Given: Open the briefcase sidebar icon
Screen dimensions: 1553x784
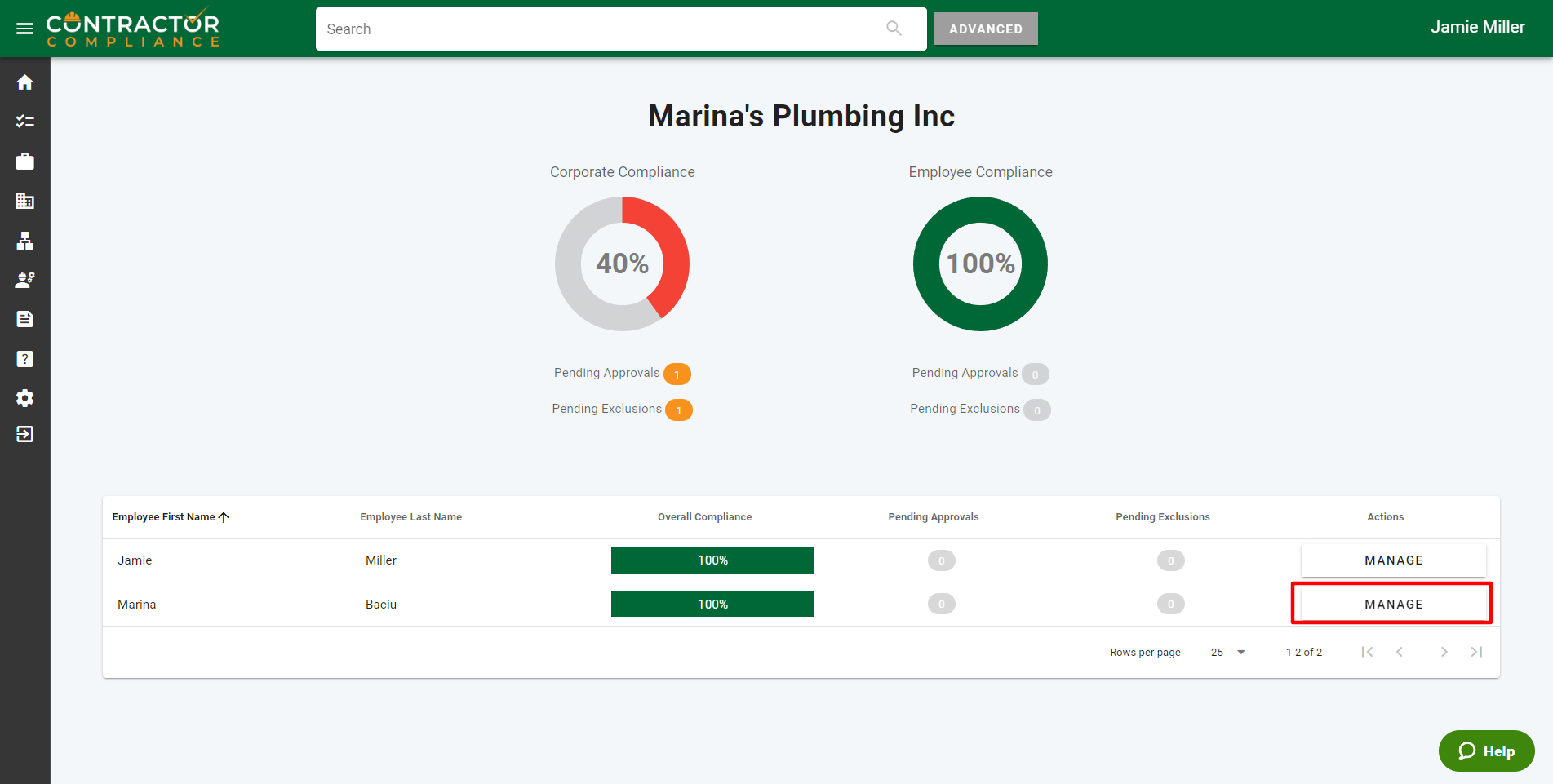Looking at the screenshot, I should tap(24, 162).
